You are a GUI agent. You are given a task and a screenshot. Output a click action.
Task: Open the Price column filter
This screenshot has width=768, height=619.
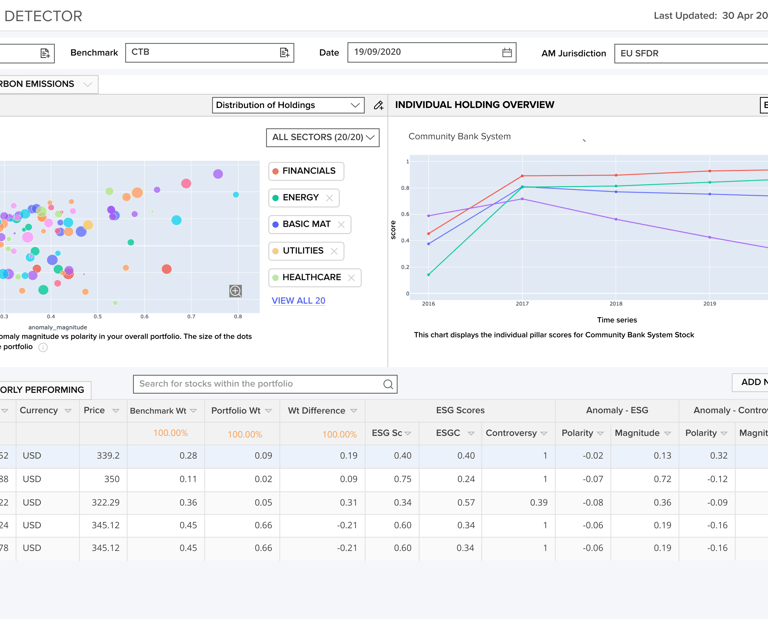[116, 411]
